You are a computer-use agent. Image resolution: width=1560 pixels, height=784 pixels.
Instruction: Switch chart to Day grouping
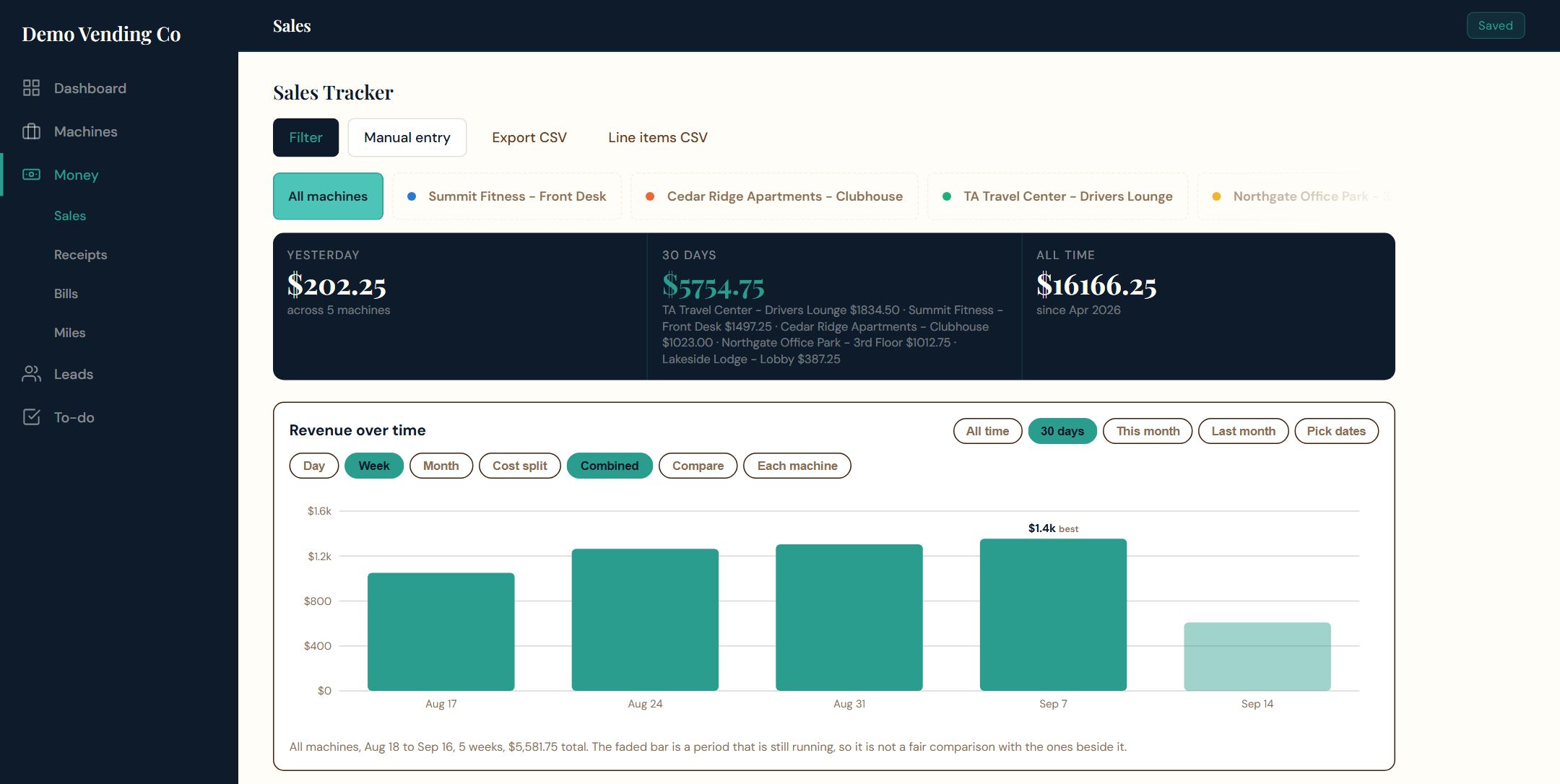(314, 466)
